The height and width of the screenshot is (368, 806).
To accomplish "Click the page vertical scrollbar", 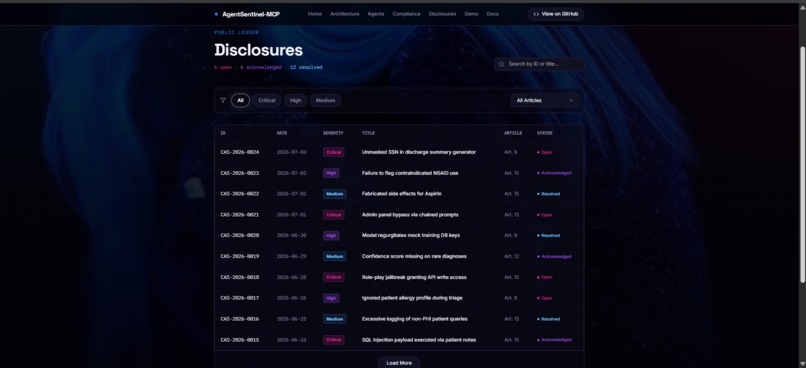I will (802, 164).
